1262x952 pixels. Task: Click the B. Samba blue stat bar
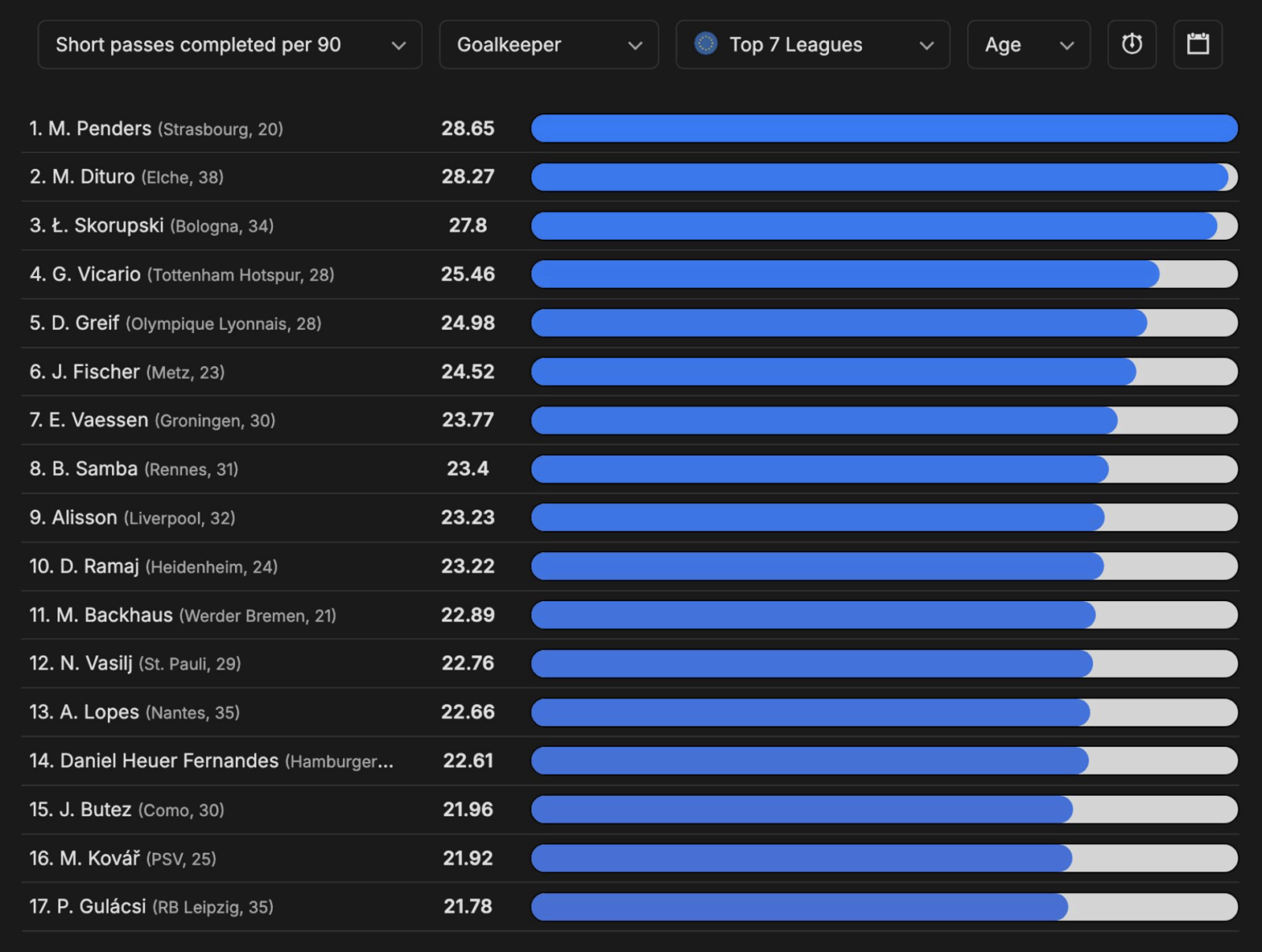click(x=819, y=469)
